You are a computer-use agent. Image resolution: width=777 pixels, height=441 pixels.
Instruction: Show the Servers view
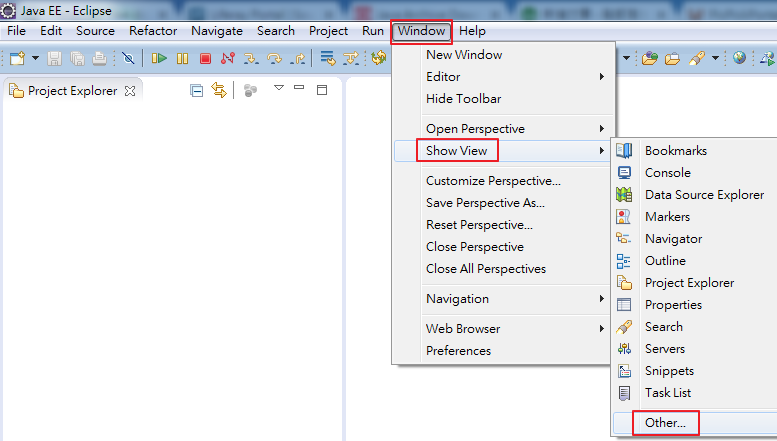(x=695, y=349)
